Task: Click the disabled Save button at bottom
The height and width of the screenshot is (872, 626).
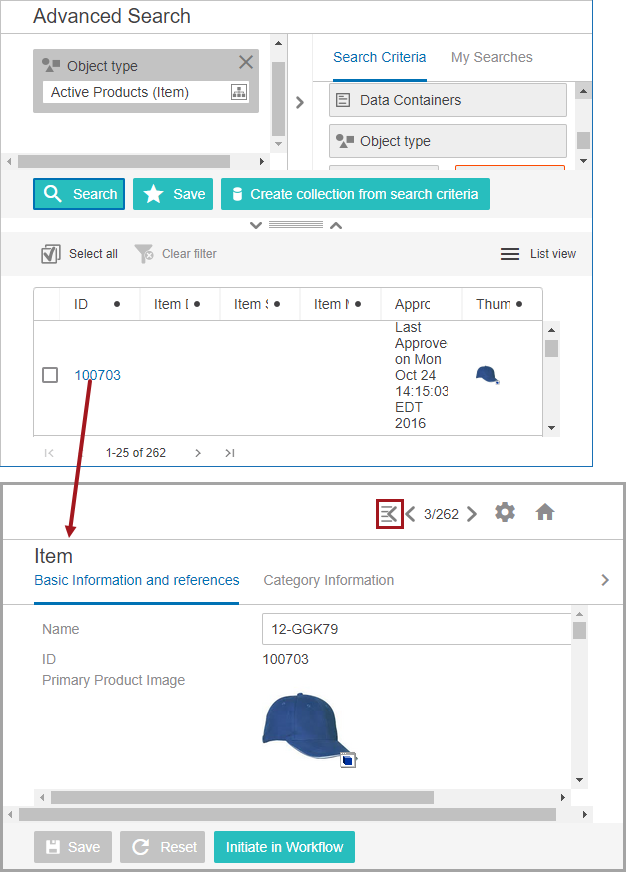Action: pos(73,847)
